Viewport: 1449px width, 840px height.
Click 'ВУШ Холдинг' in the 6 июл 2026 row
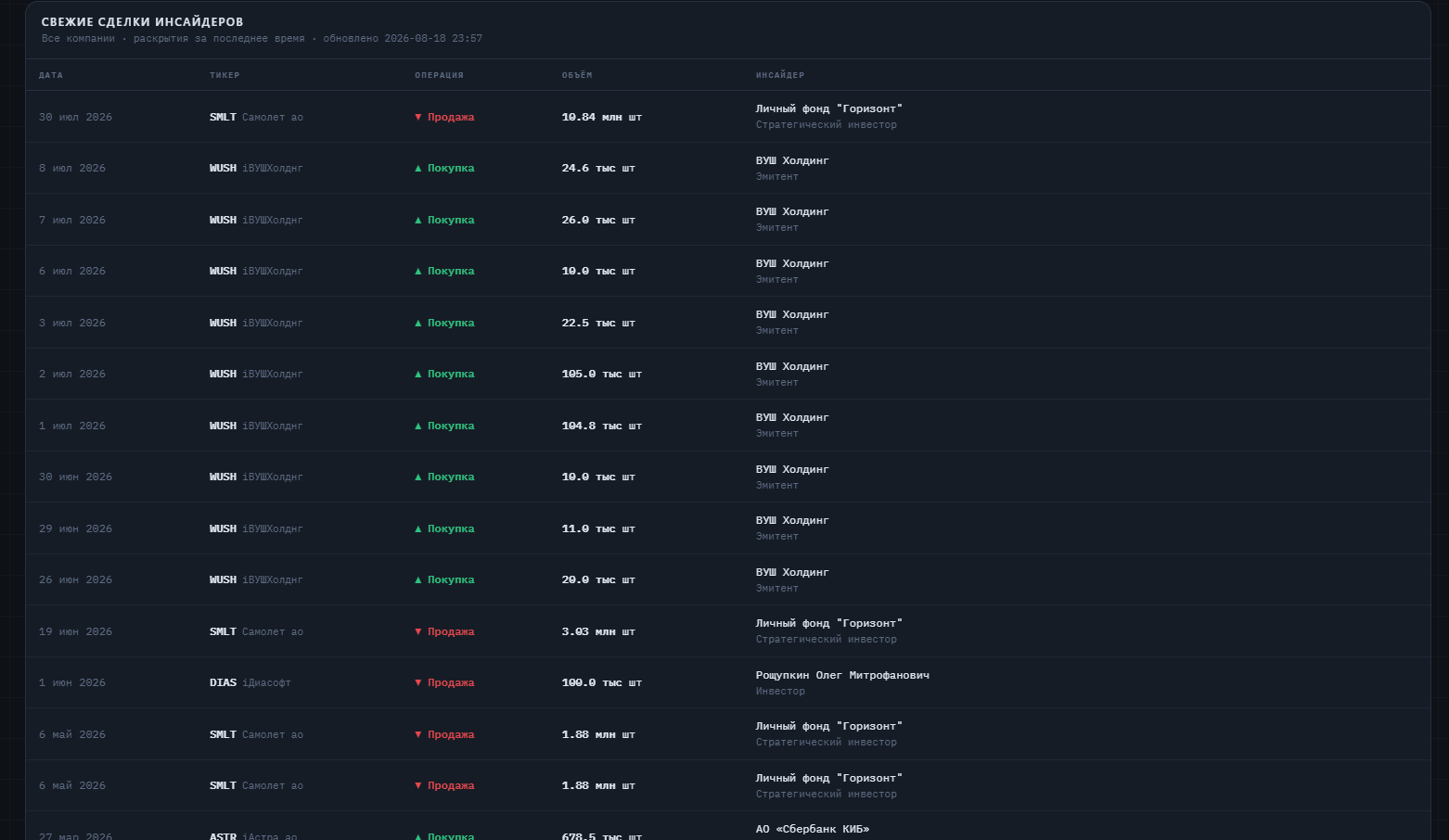pyautogui.click(x=792, y=263)
